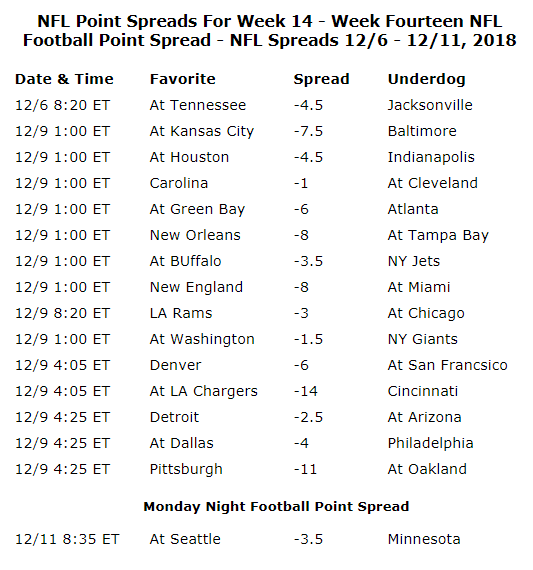
Task: Click the Spread column header
Action: (321, 79)
